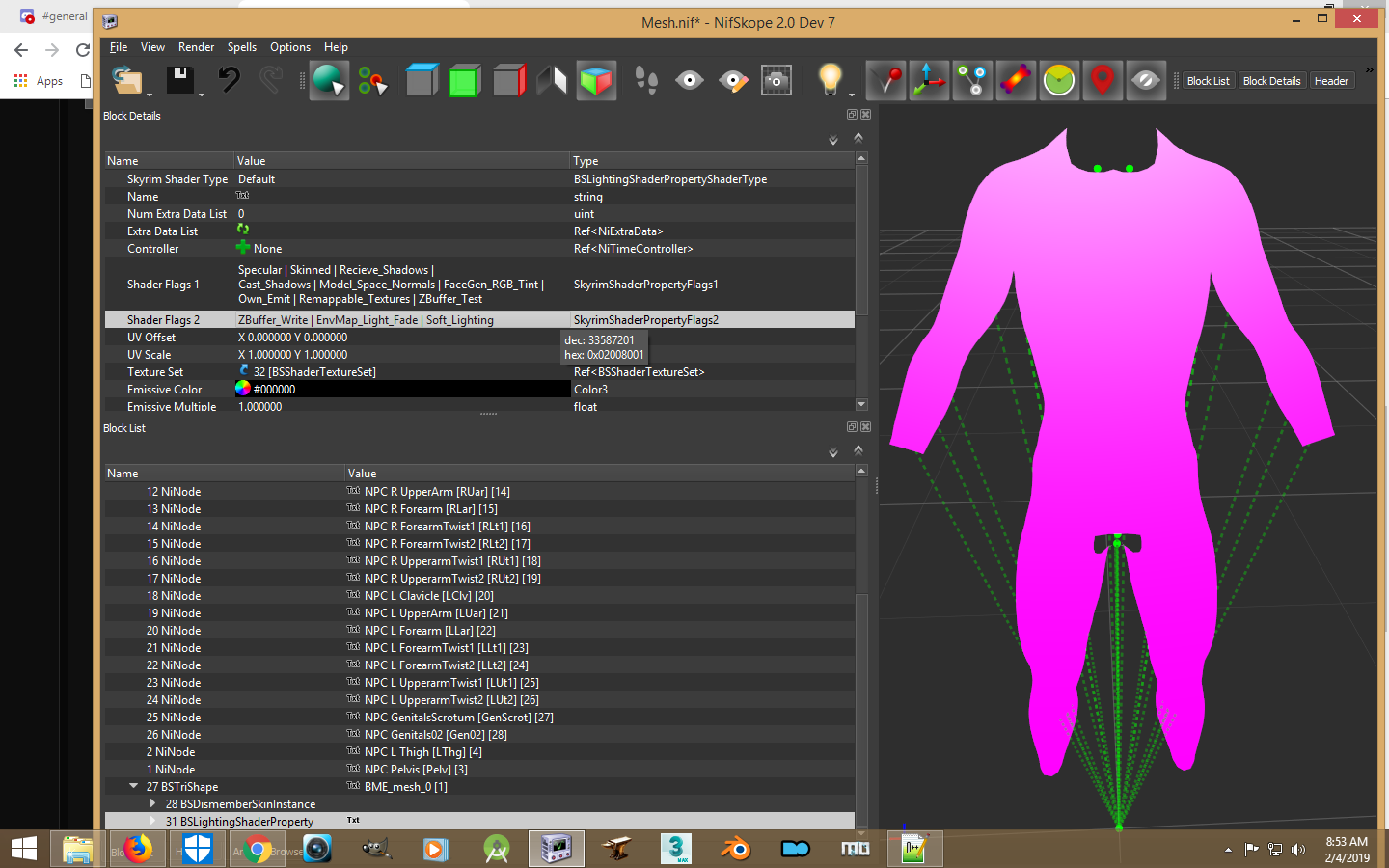The width and height of the screenshot is (1389, 868).
Task: Select the object picking mode icon
Action: pos(329,80)
